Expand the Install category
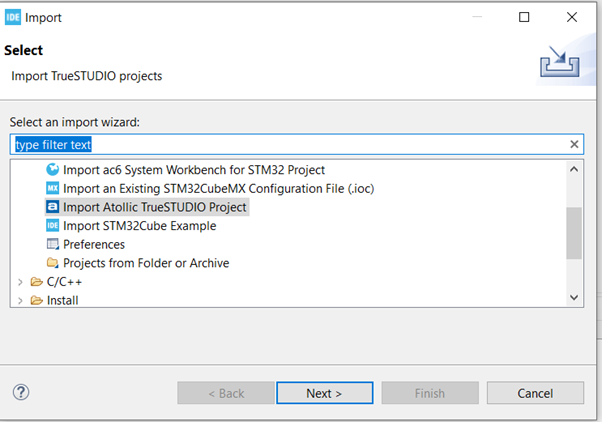 [x=20, y=301]
